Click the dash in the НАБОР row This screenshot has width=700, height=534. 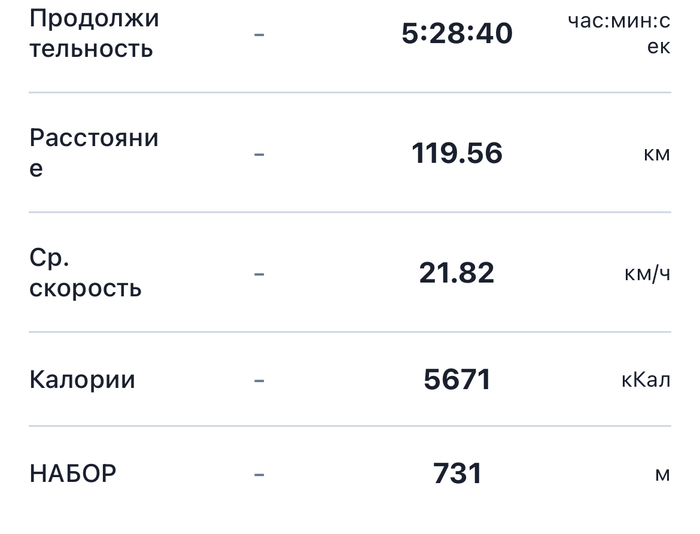259,474
